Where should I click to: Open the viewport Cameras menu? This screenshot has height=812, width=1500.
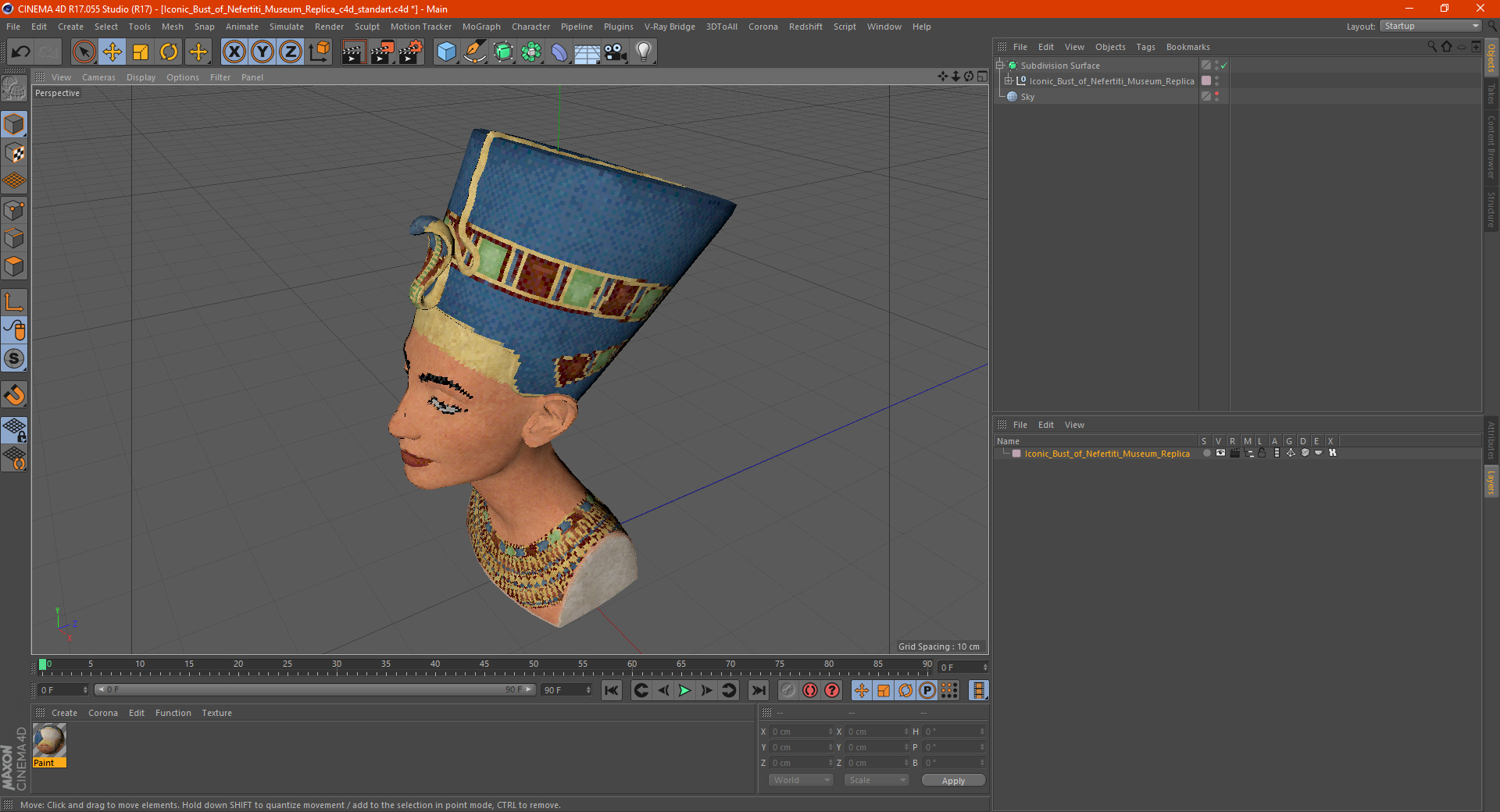98,77
